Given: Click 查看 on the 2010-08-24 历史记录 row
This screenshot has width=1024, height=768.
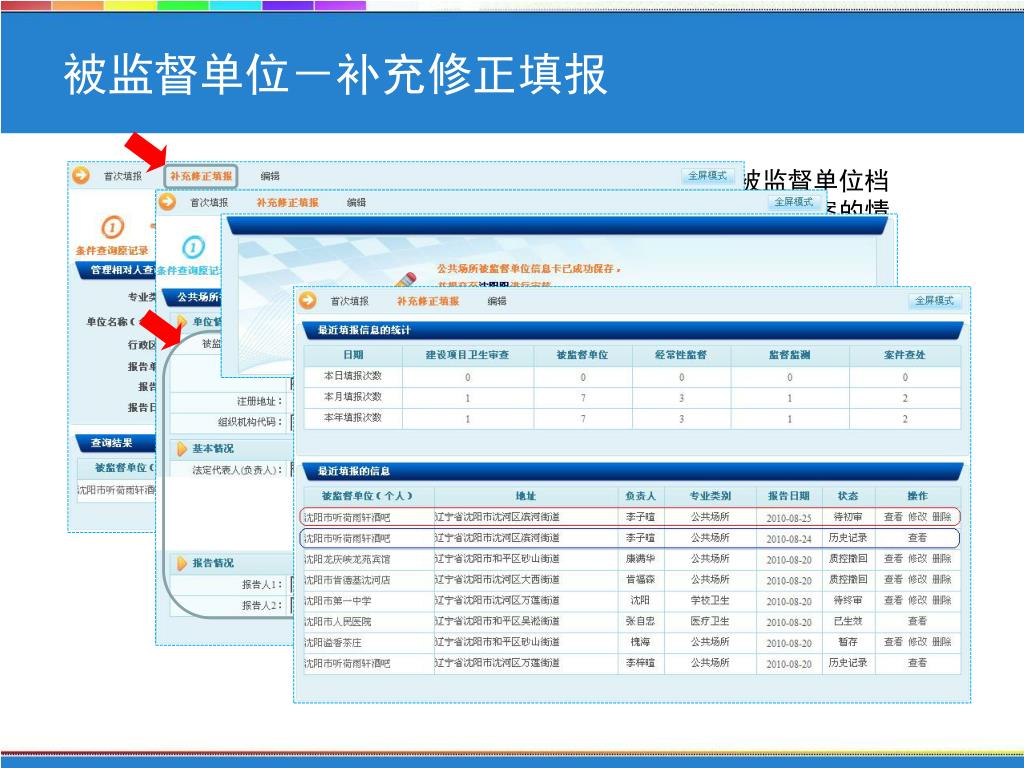Looking at the screenshot, I should pyautogui.click(x=917, y=537).
